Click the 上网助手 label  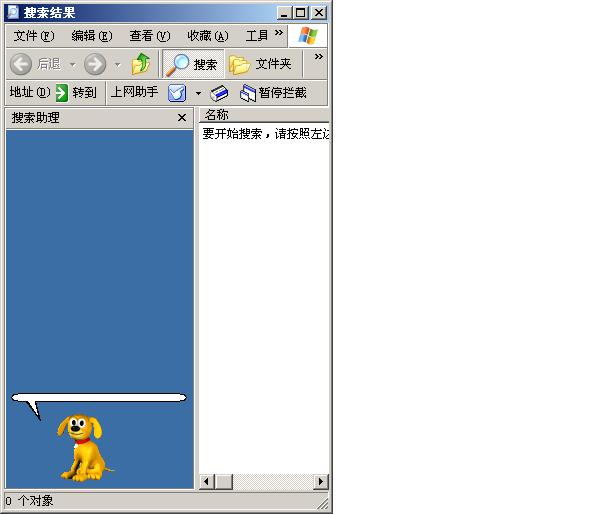pos(134,92)
